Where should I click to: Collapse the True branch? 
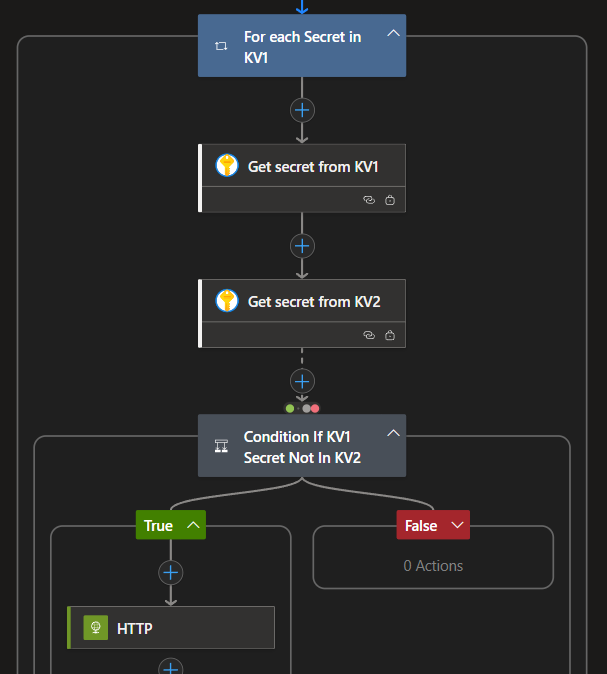[x=193, y=525]
